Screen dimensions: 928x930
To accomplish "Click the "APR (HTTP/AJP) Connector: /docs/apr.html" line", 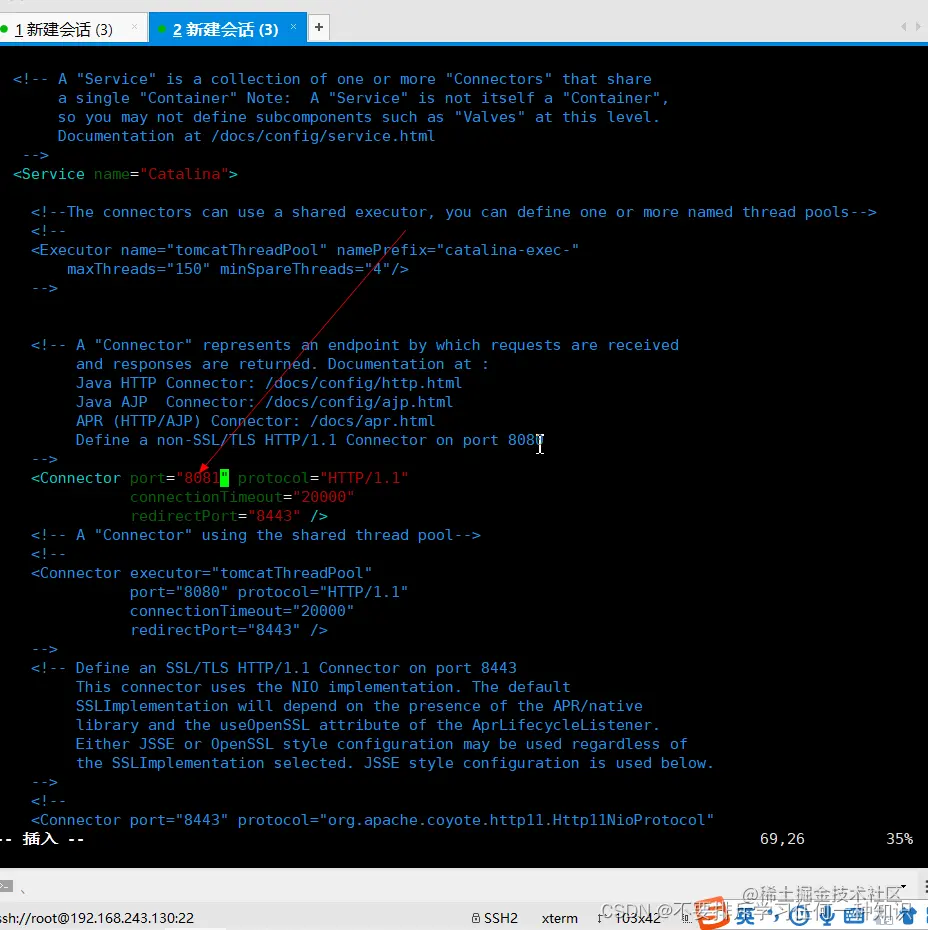I will (256, 421).
